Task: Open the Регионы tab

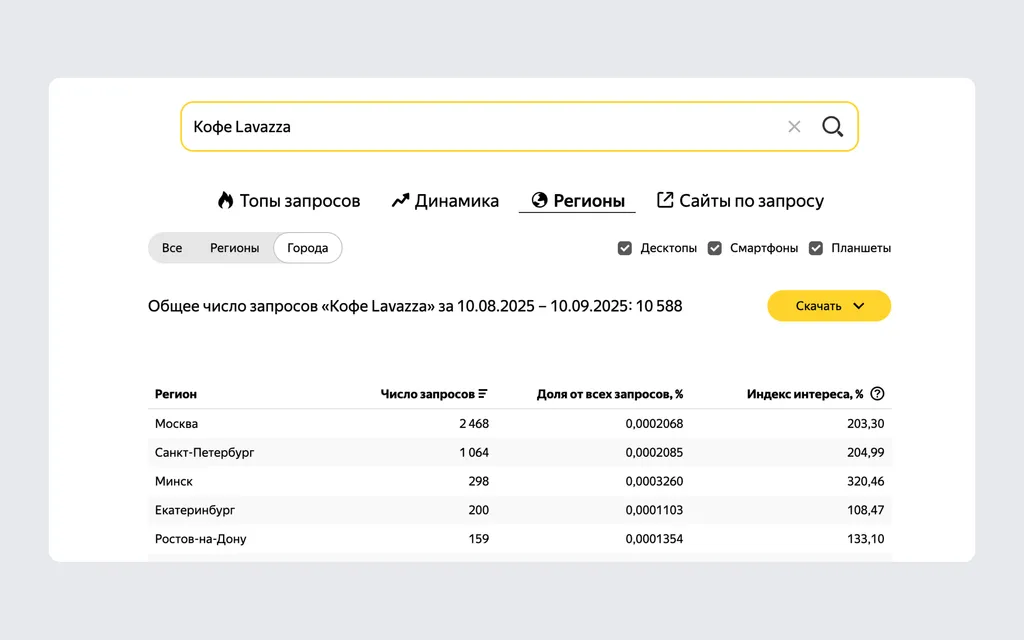Action: 578,200
